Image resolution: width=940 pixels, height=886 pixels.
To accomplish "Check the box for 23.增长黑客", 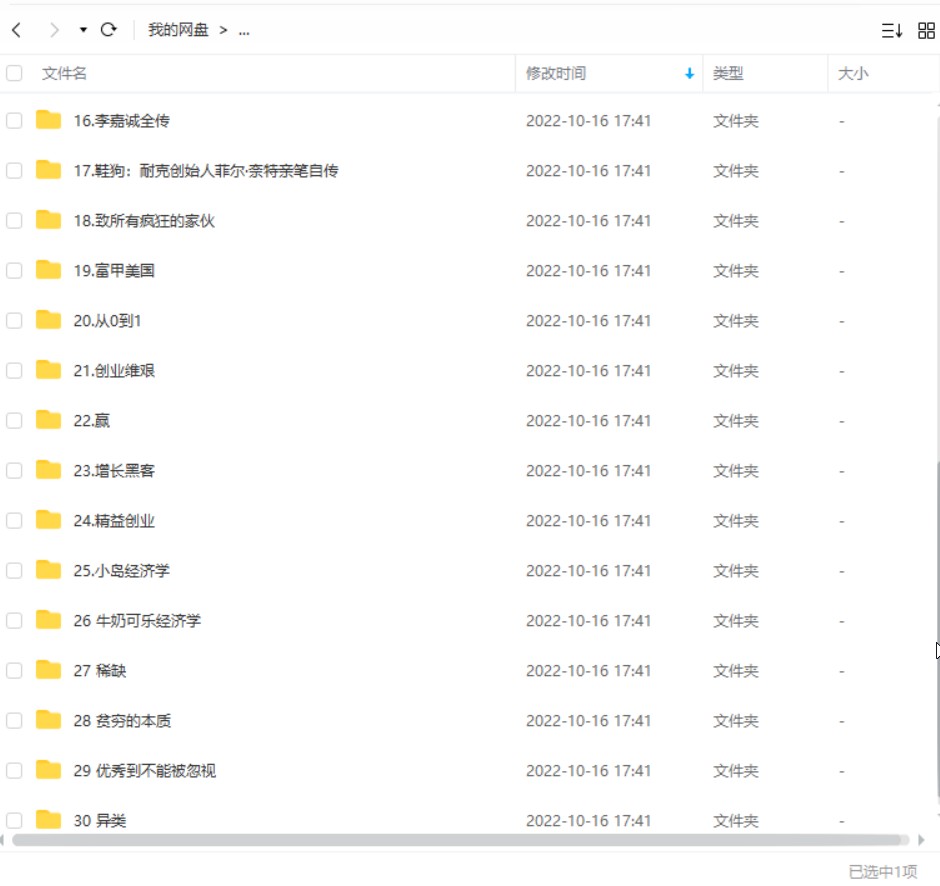I will [14, 471].
